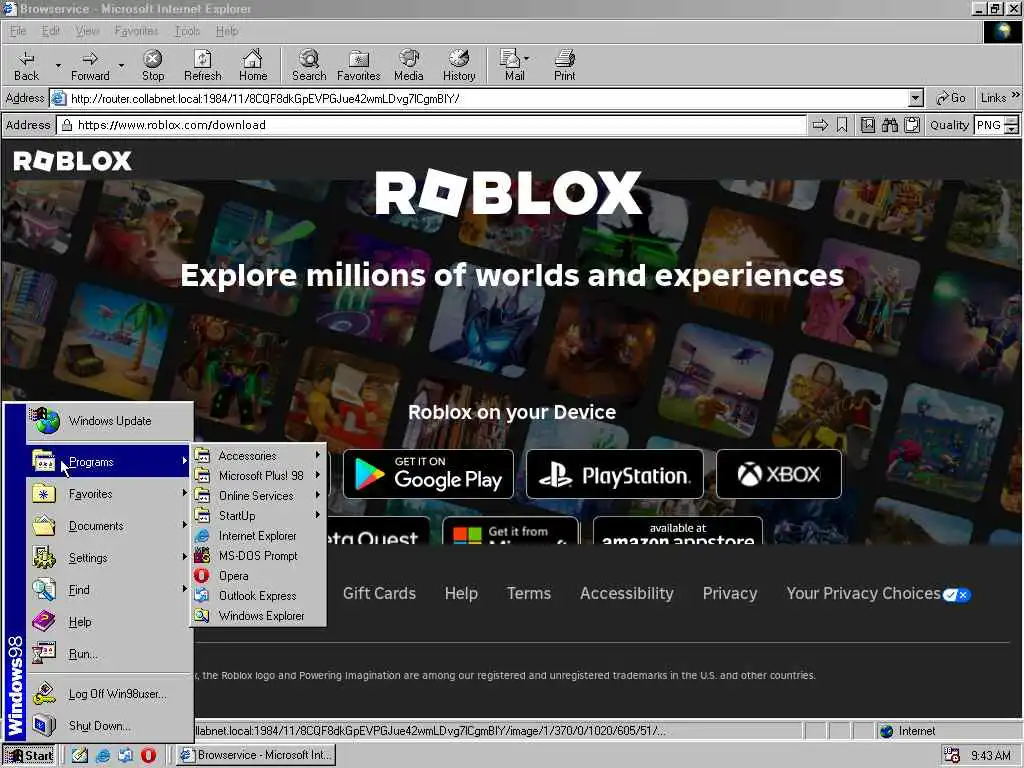Click the Mail toolbar icon
Image resolution: width=1024 pixels, height=768 pixels.
click(510, 59)
